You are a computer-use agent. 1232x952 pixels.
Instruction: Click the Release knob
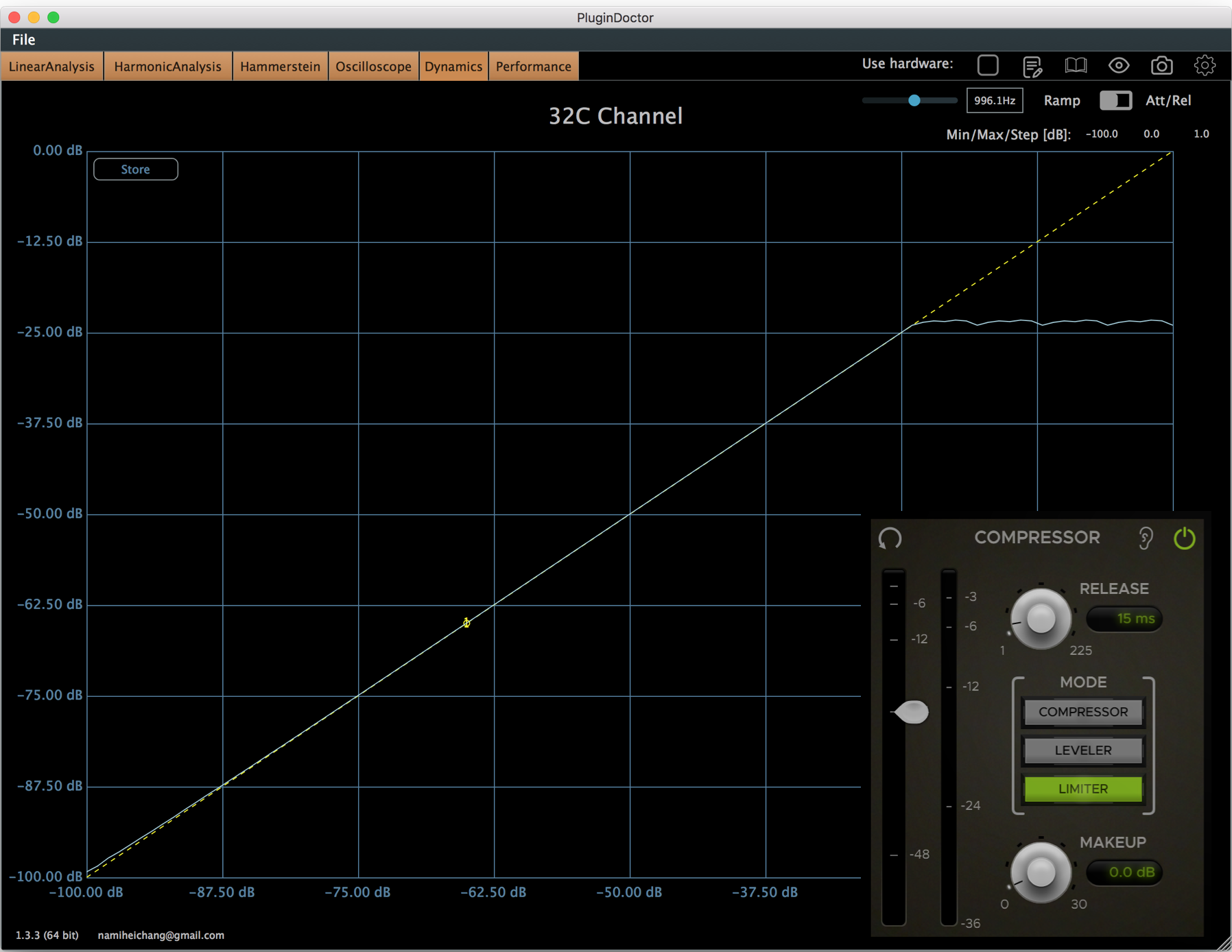(x=1041, y=619)
